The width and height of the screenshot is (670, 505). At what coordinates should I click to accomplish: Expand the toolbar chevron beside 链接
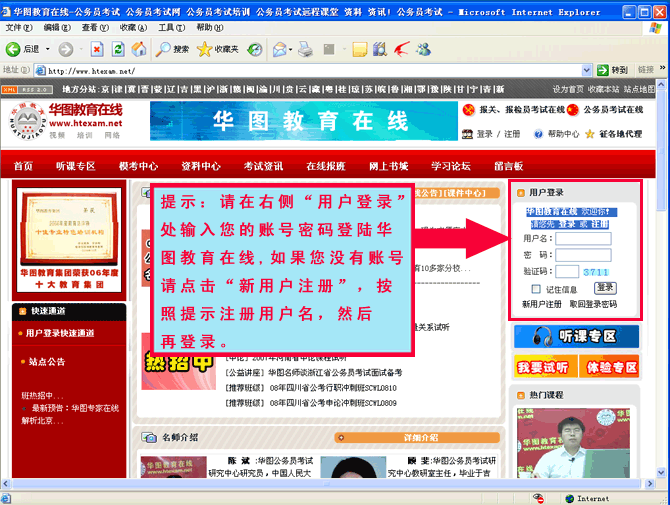point(662,68)
